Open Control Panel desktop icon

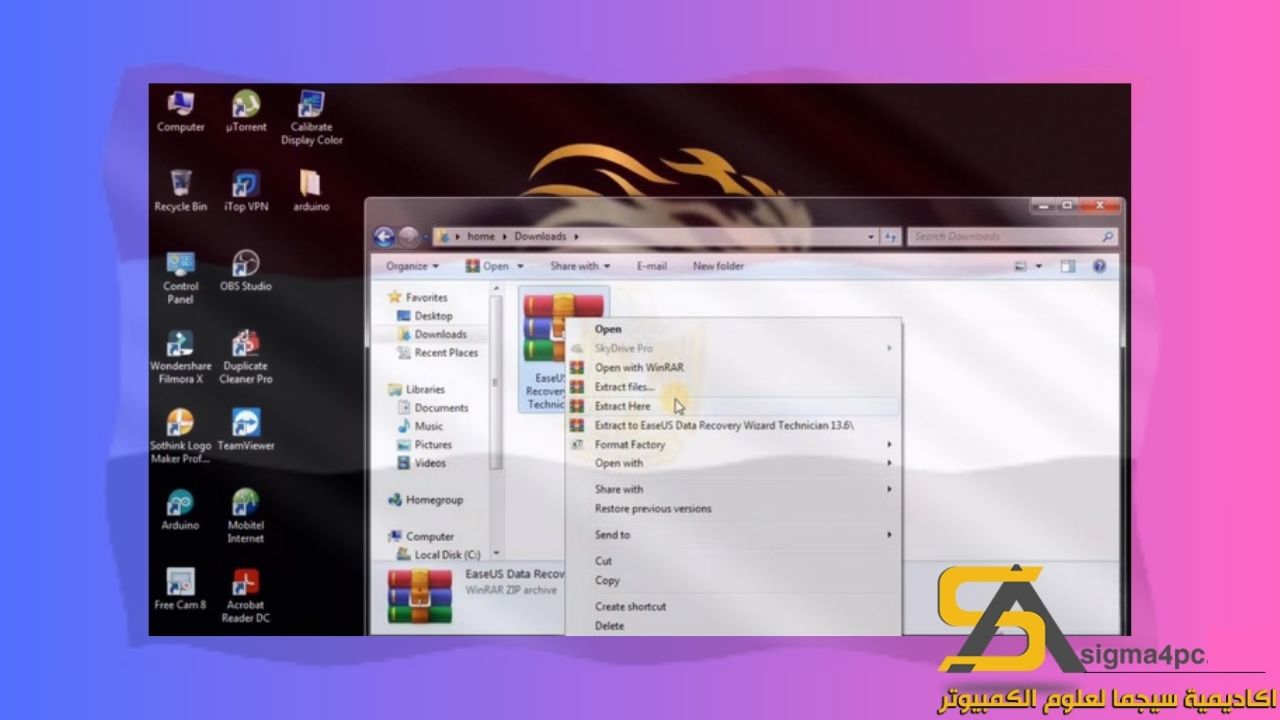coord(181,277)
